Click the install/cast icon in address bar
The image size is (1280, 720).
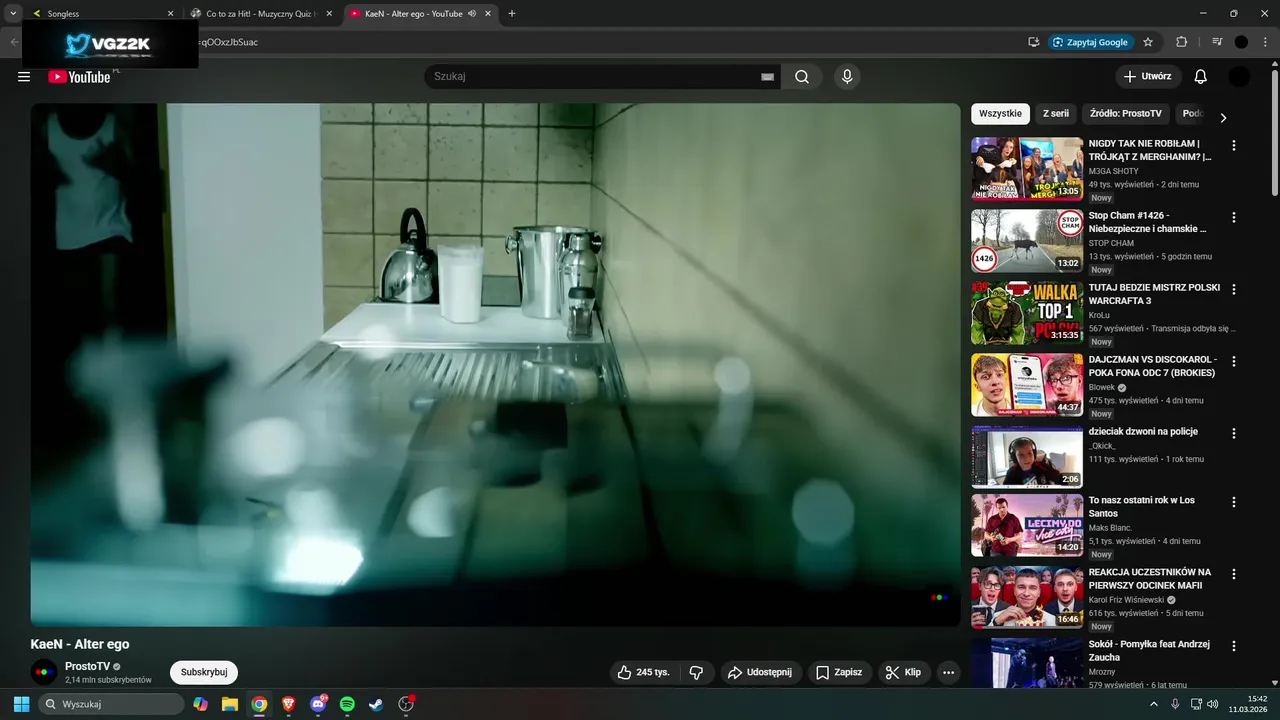point(1033,42)
